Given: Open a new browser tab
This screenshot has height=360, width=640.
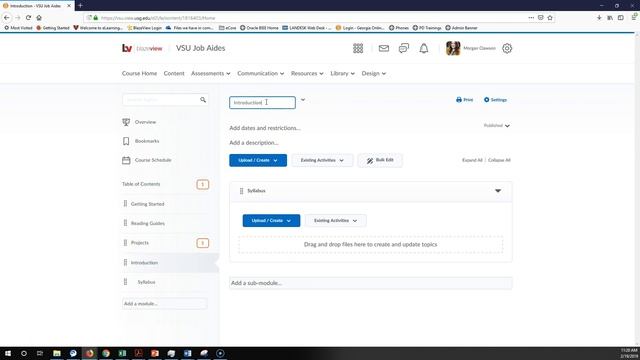Looking at the screenshot, I should click(x=80, y=6).
